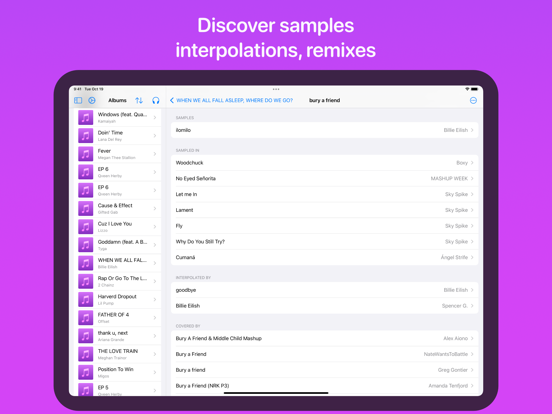Open the EP 5 album
Screen dimensions: 552x414
coord(118,389)
